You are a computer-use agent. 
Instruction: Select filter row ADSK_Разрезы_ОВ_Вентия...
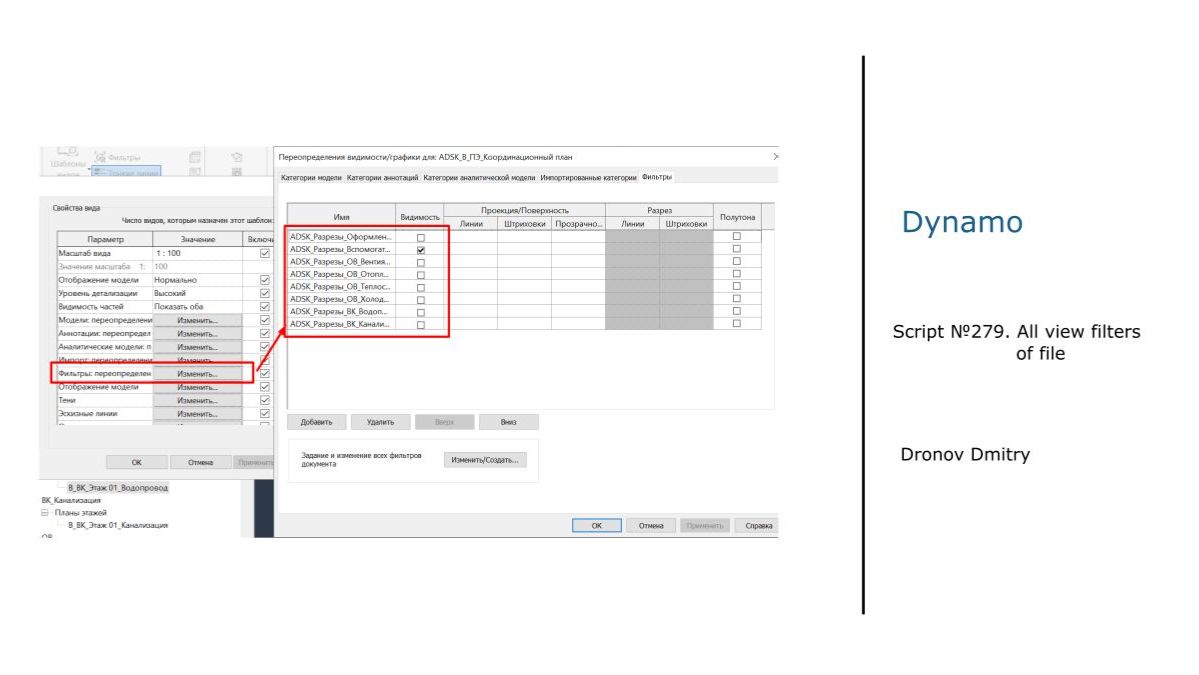(341, 261)
